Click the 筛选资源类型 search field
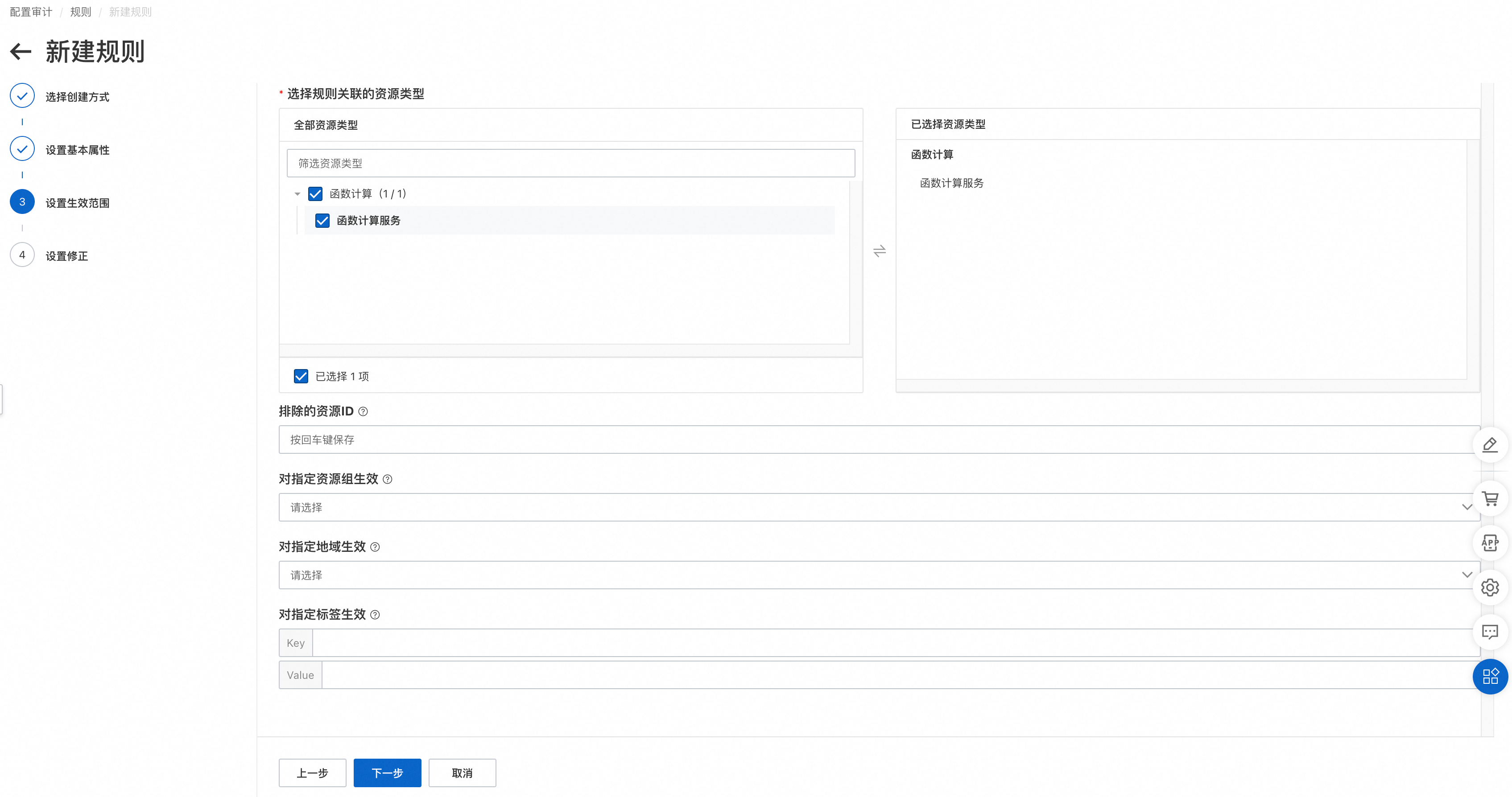 tap(570, 163)
